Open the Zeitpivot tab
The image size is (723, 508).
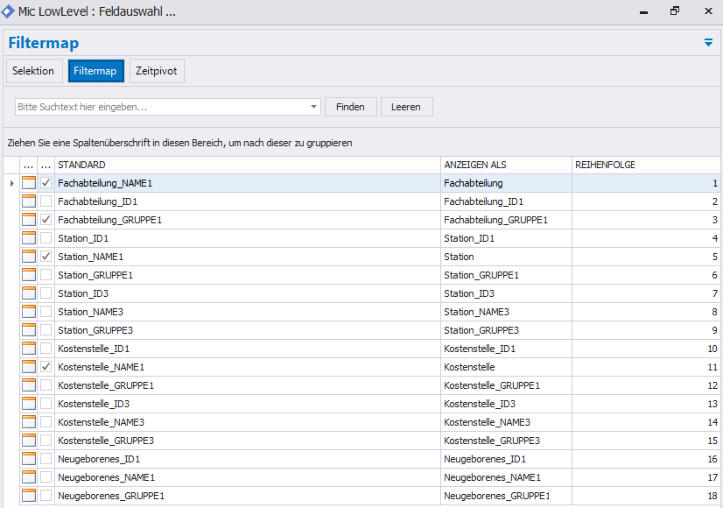tap(157, 71)
